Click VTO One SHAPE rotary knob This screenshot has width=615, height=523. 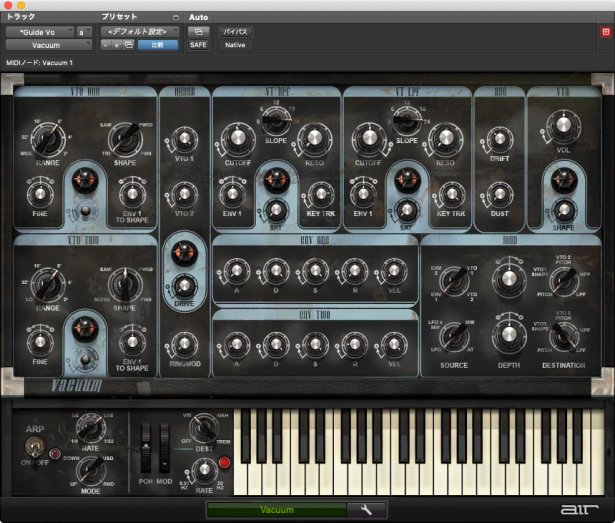coord(126,140)
